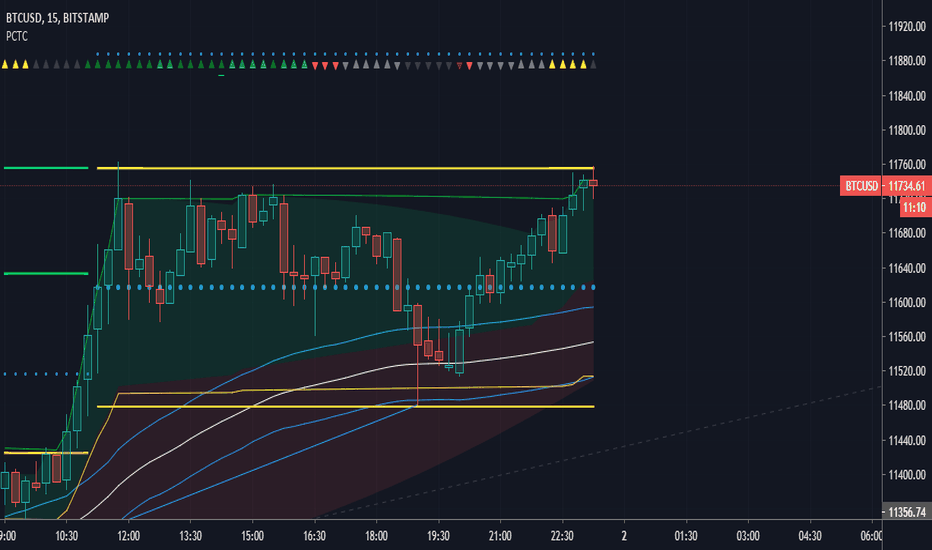Click the 16:30 time axis label
Image resolution: width=932 pixels, height=550 pixels.
pos(314,536)
